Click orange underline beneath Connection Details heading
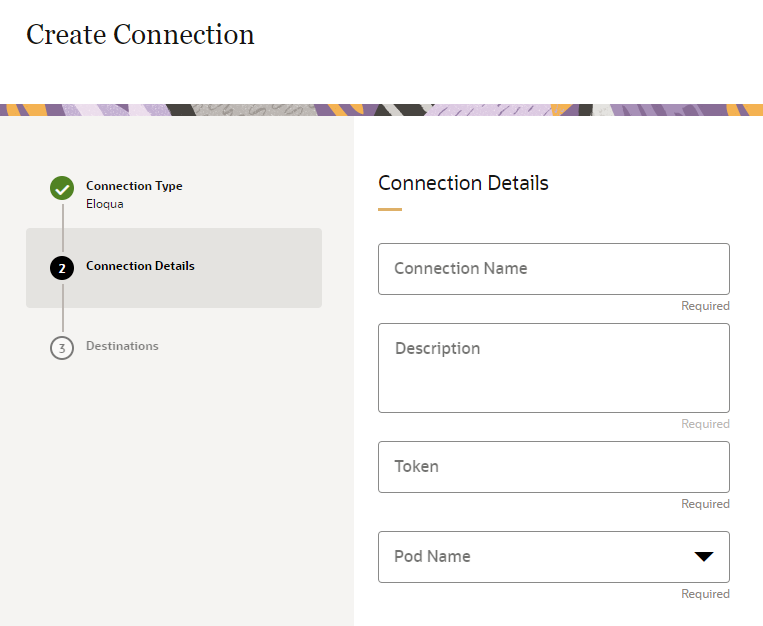 pos(390,209)
